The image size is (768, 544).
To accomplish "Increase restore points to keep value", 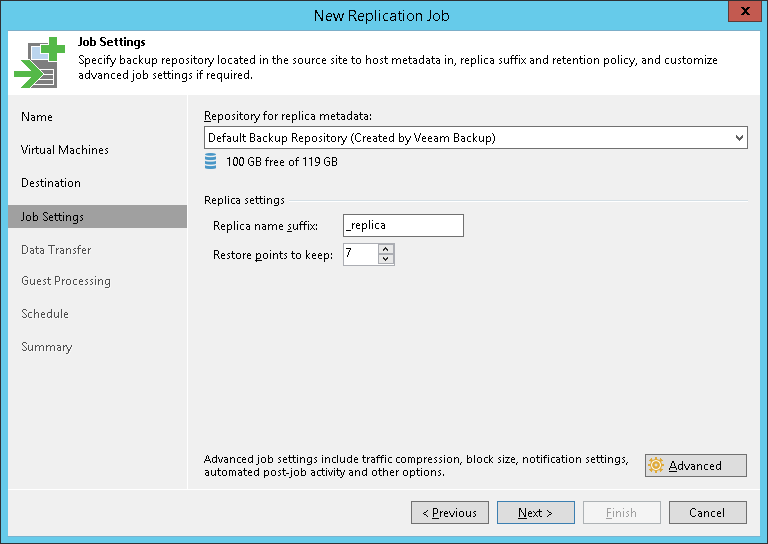I will 386,249.
